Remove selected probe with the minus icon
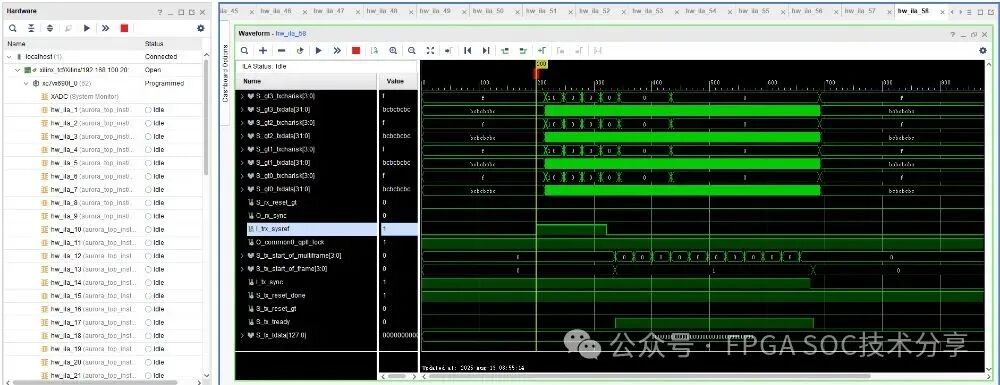The width and height of the screenshot is (1000, 385). pyautogui.click(x=281, y=50)
